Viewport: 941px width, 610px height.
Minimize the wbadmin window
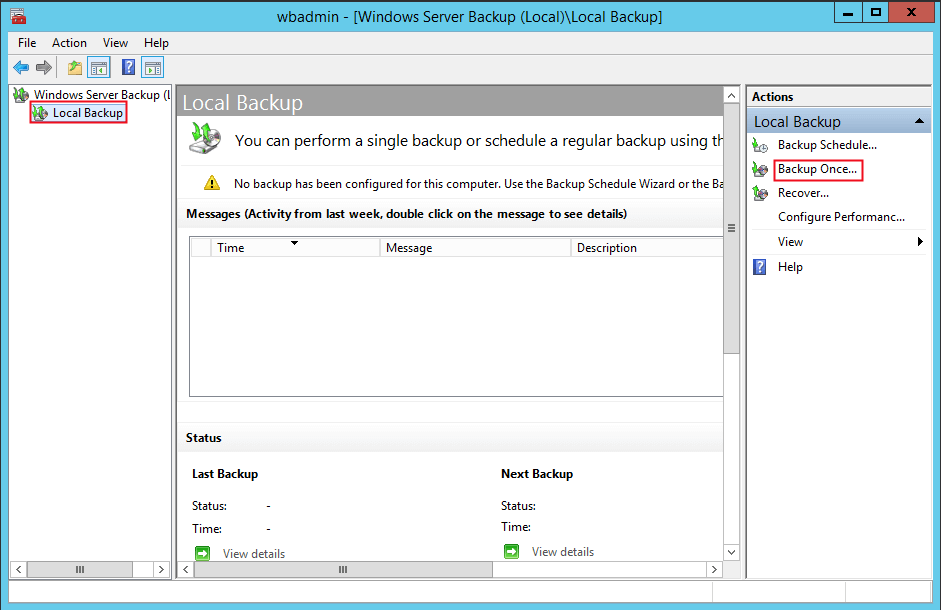click(848, 13)
